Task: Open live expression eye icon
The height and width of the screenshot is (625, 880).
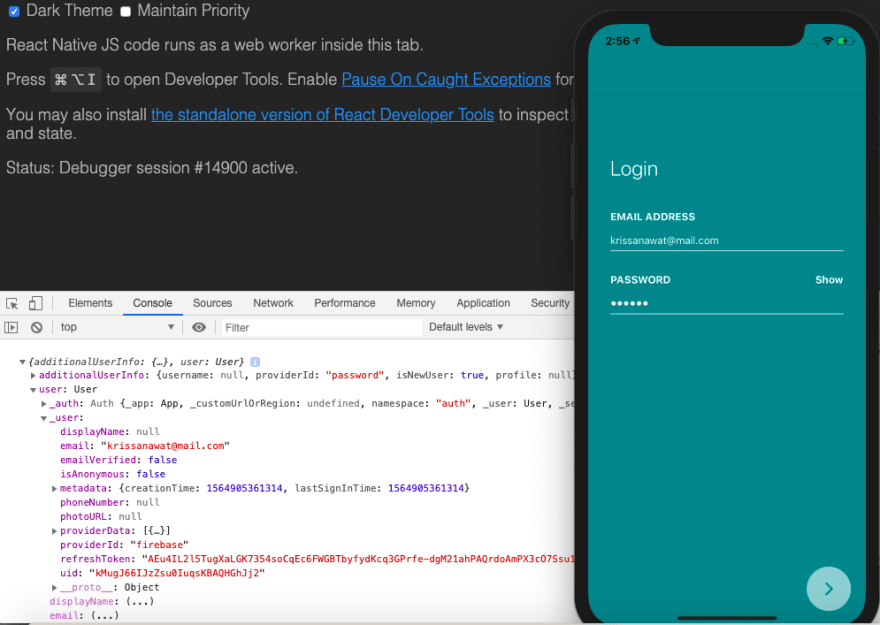Action: (x=199, y=327)
